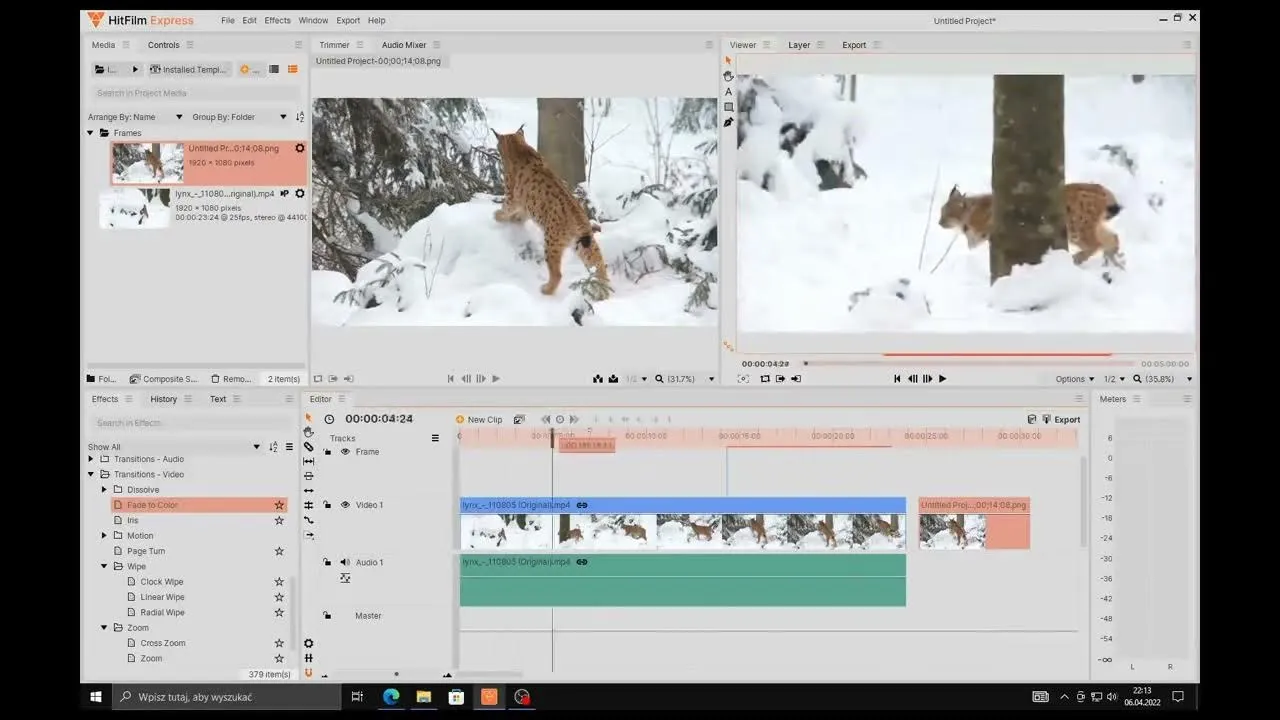Mute the Audio 1 track
The image size is (1280, 720).
[x=345, y=562]
